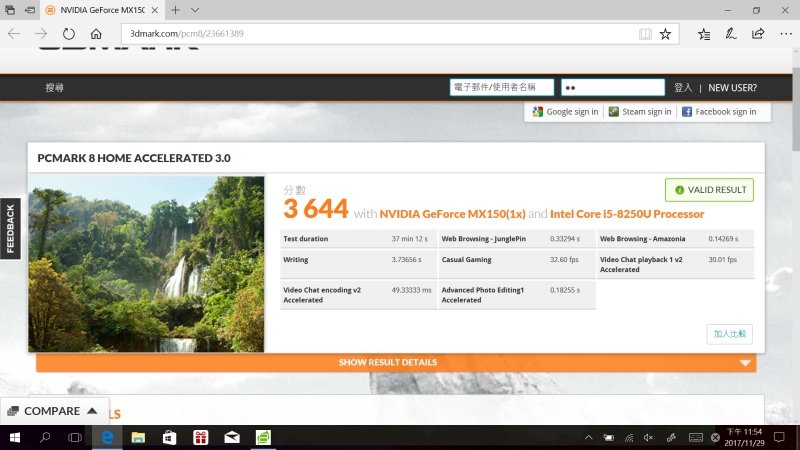
Task: Click the waterfall benchmark thumbnail
Action: point(146,264)
